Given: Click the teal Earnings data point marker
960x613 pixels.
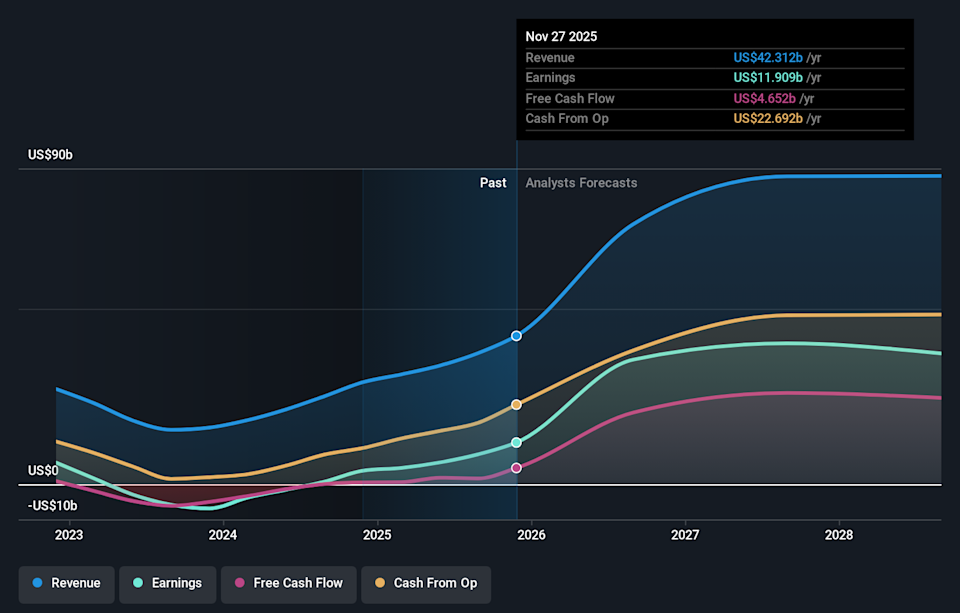Looking at the screenshot, I should point(516,442).
